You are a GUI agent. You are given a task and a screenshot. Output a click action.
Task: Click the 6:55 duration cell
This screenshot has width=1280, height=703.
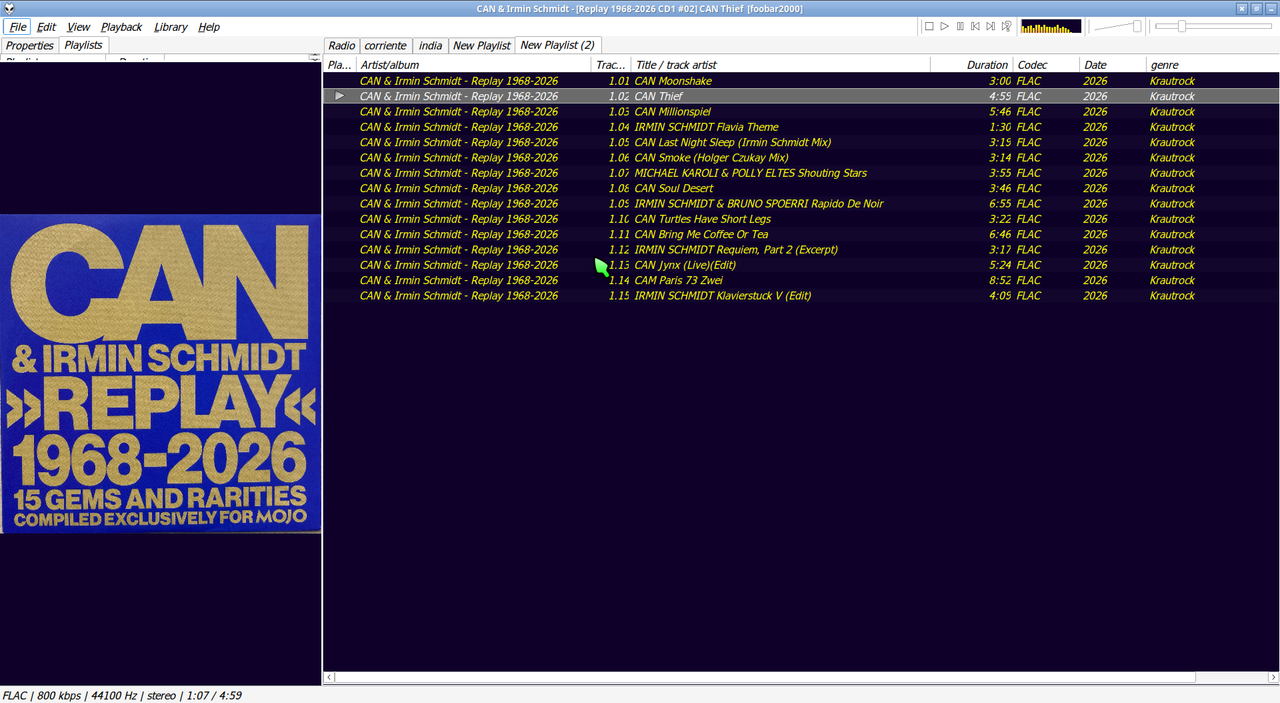[999, 204]
